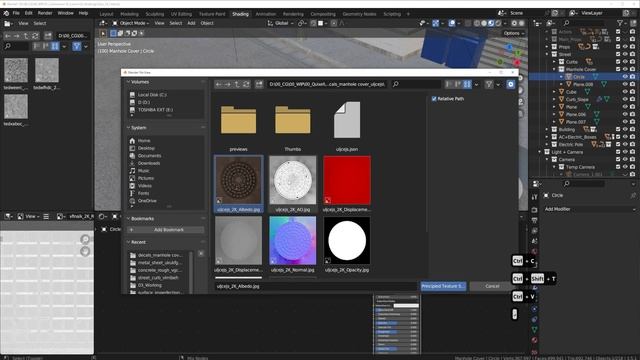Open filter settings dropdown in file dialog
Image resolution: width=640 pixels, height=360 pixels.
click(498, 84)
